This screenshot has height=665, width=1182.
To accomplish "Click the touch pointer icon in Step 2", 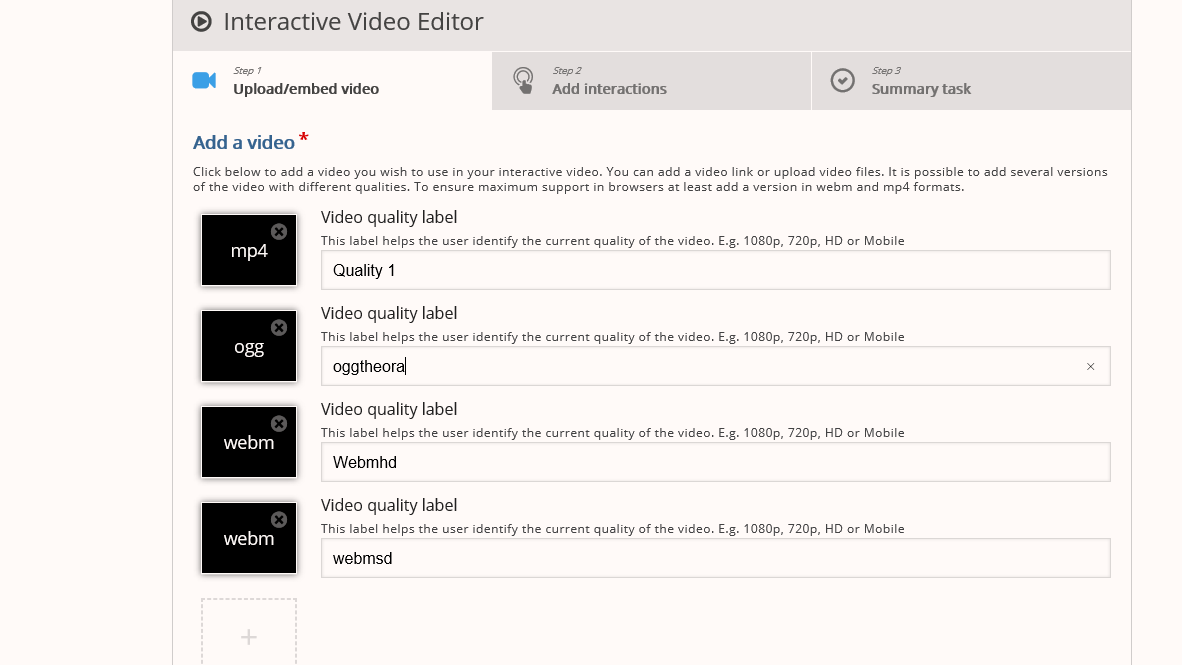I will click(x=523, y=81).
